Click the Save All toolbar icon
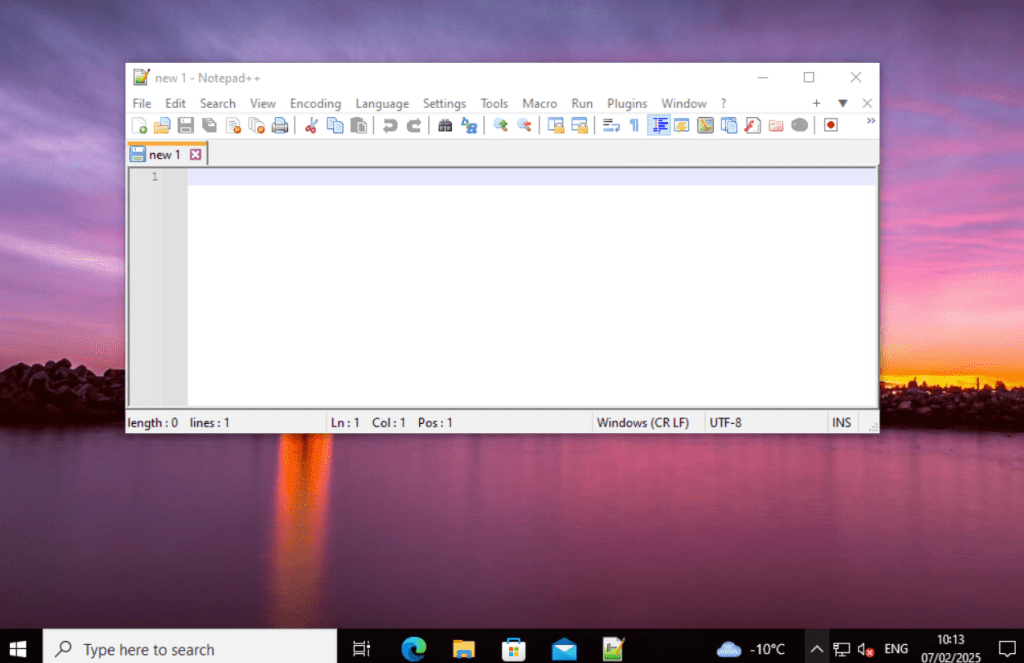The height and width of the screenshot is (663, 1024). tap(209, 125)
